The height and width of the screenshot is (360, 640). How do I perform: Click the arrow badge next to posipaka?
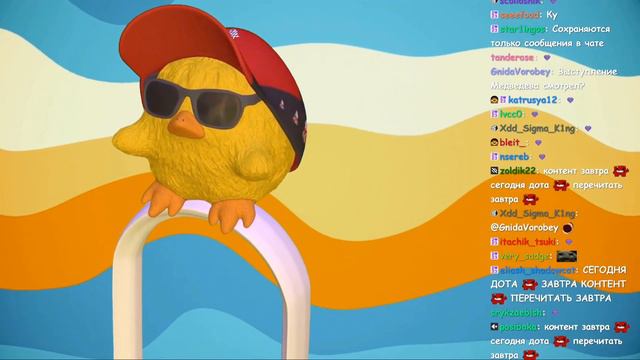(x=494, y=327)
